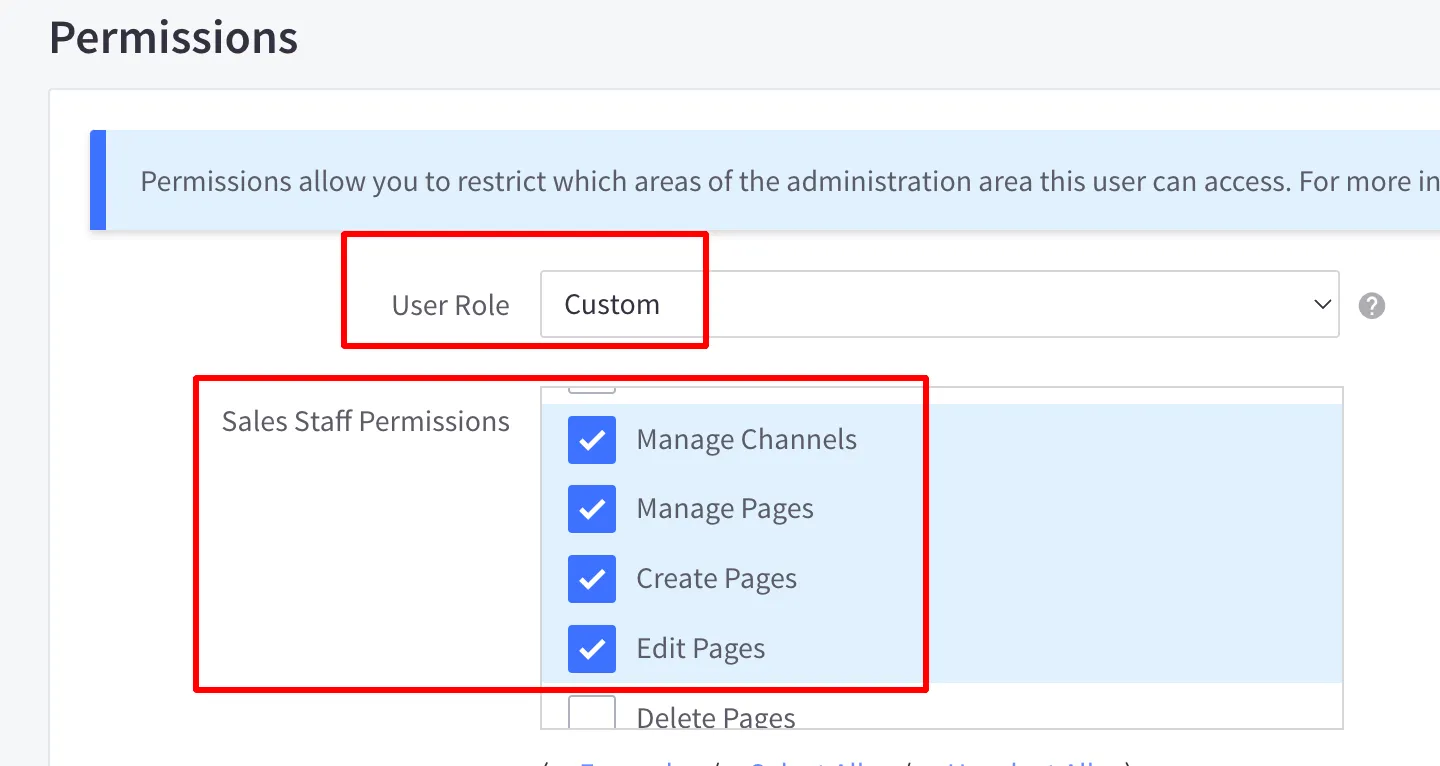
Task: Click the chevron arrow of the User Role select
Action: point(1322,305)
